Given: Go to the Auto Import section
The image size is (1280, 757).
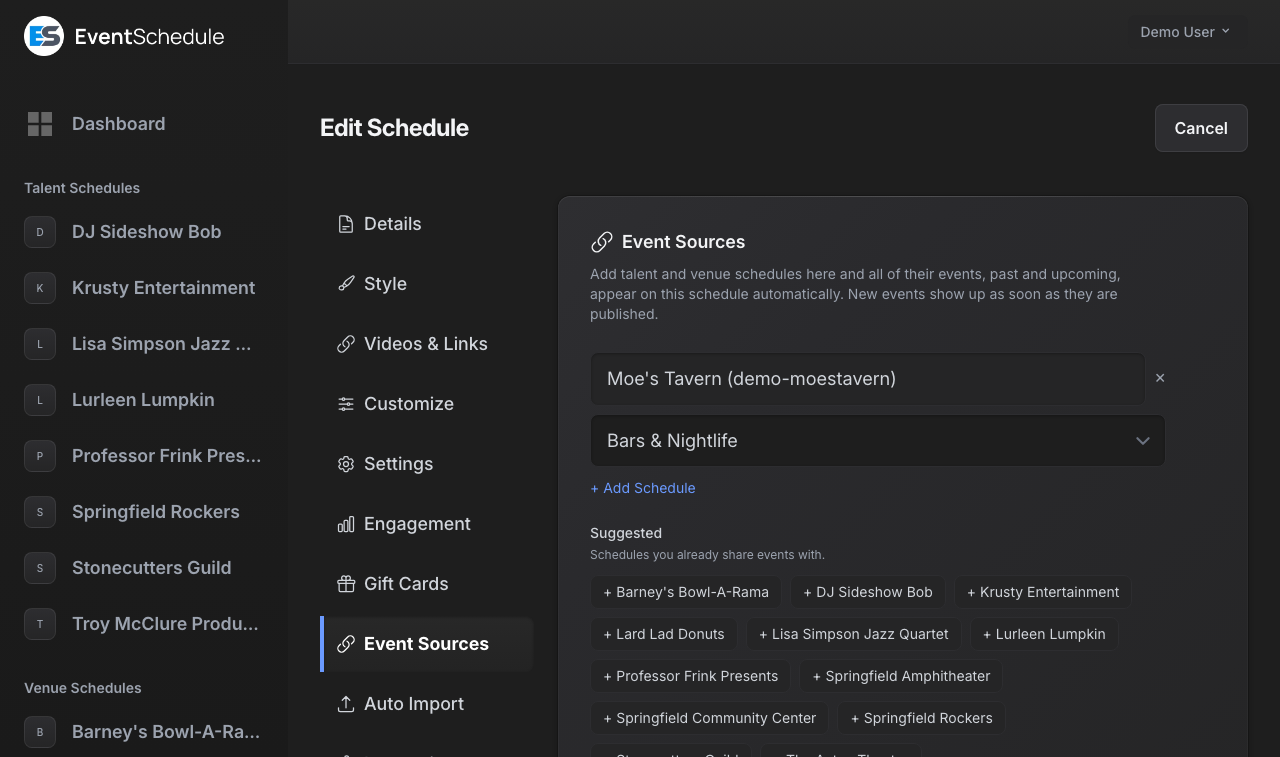Looking at the screenshot, I should (x=427, y=704).
